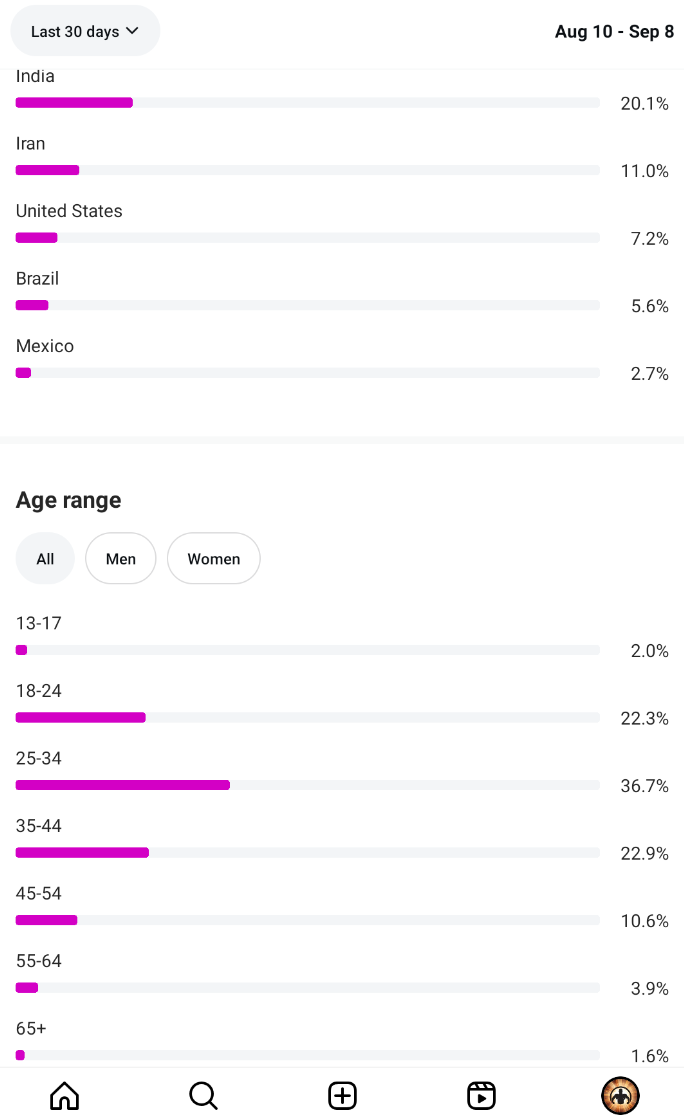Filter age range by Women

213,559
